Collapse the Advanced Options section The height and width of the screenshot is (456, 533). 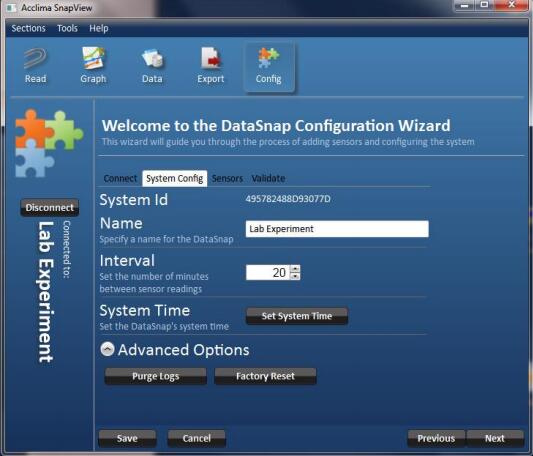click(107, 349)
